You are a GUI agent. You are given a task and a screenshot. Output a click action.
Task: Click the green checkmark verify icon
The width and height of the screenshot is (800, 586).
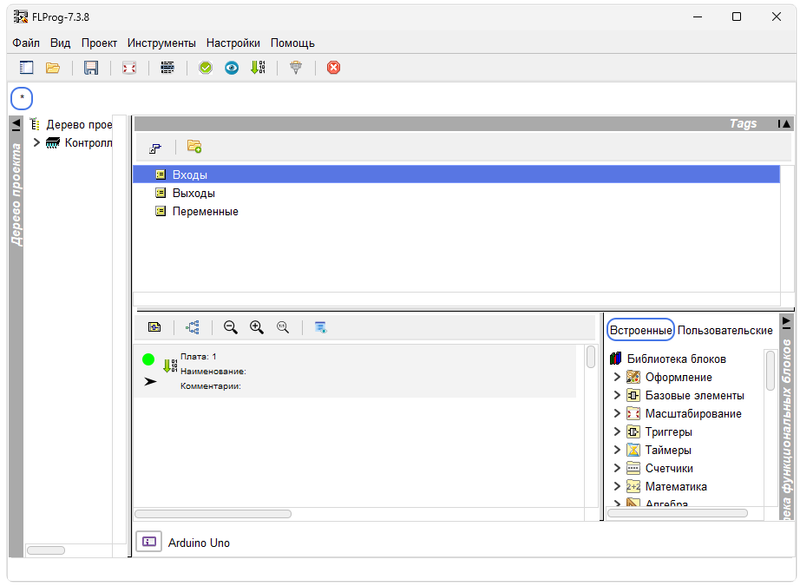pos(205,68)
